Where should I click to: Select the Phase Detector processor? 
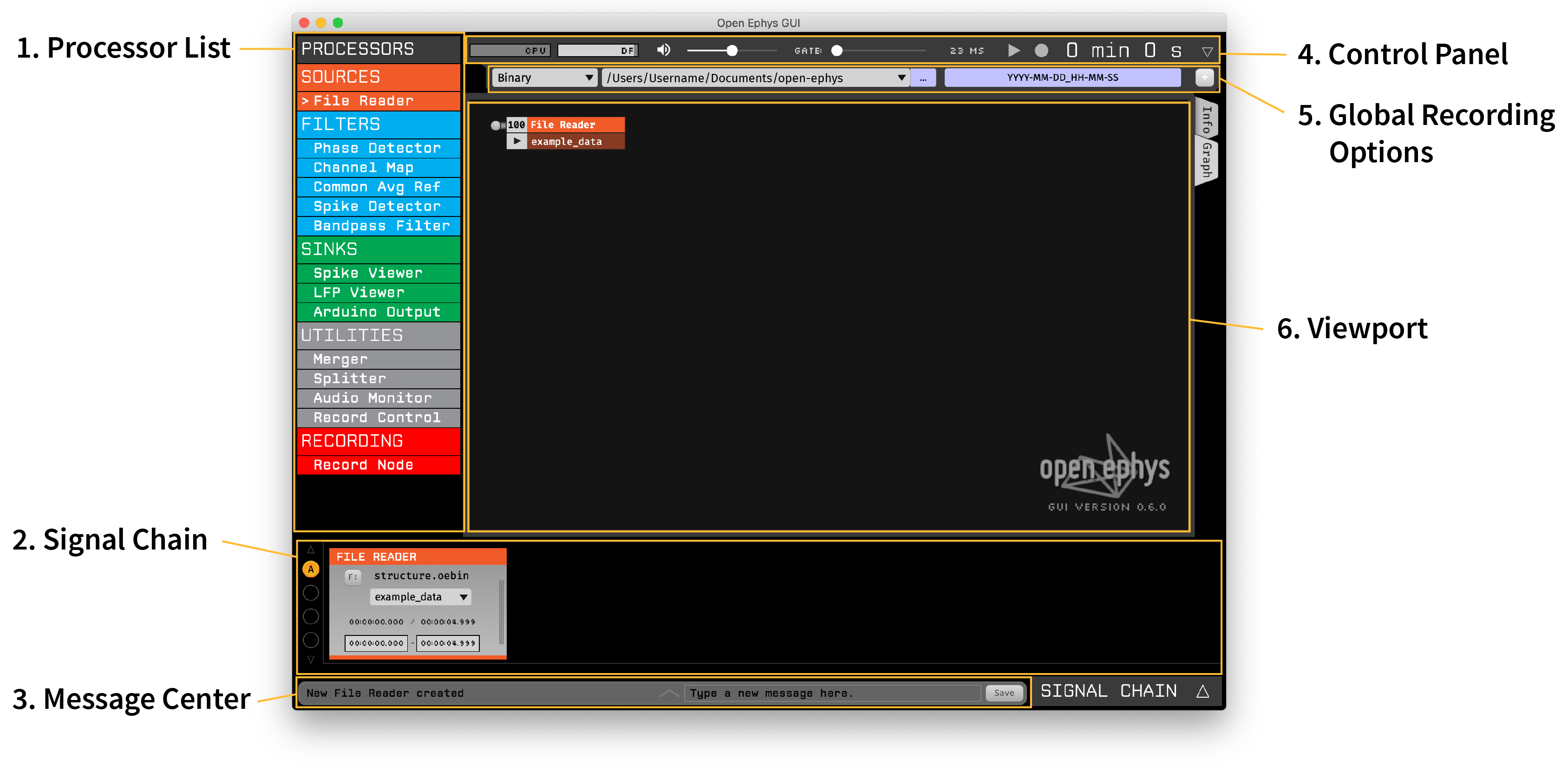tap(379, 148)
